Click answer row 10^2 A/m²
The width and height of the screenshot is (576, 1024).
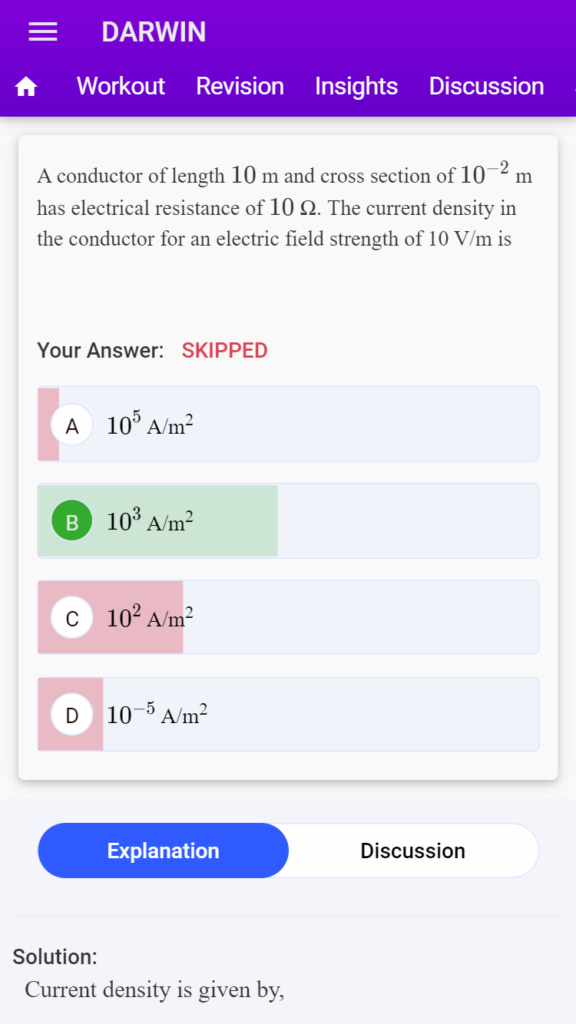[x=288, y=617]
